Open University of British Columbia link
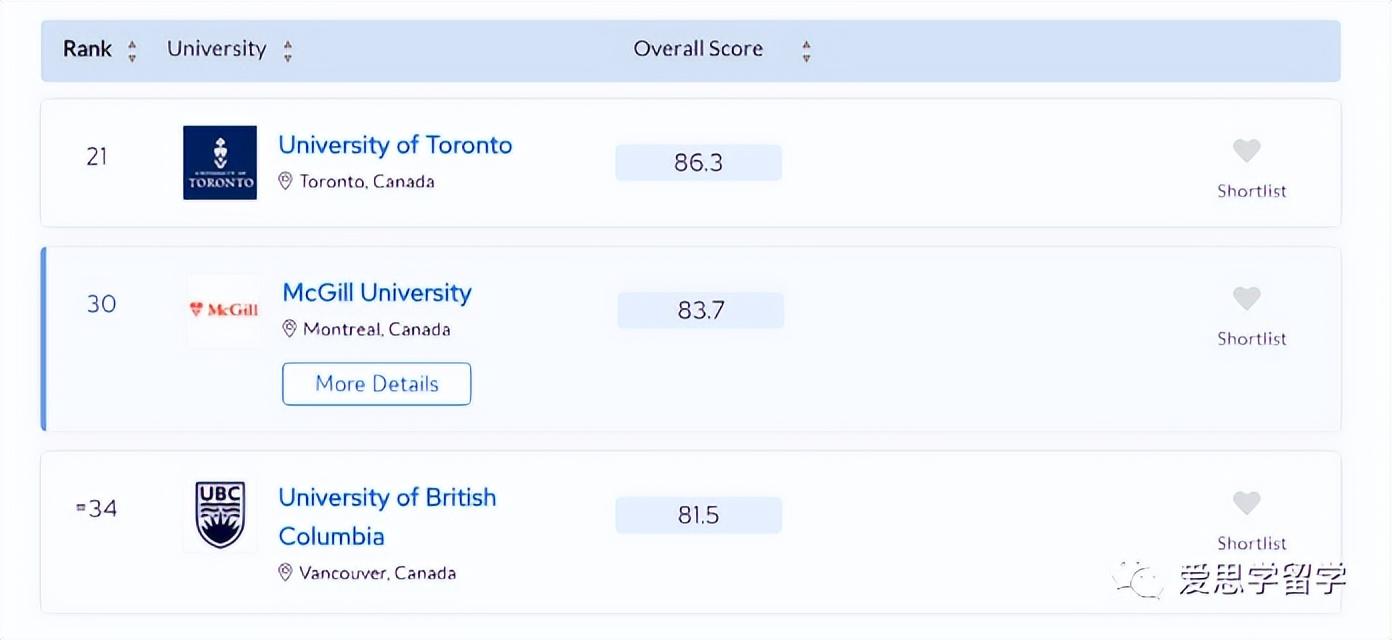1392x640 pixels. [x=387, y=516]
